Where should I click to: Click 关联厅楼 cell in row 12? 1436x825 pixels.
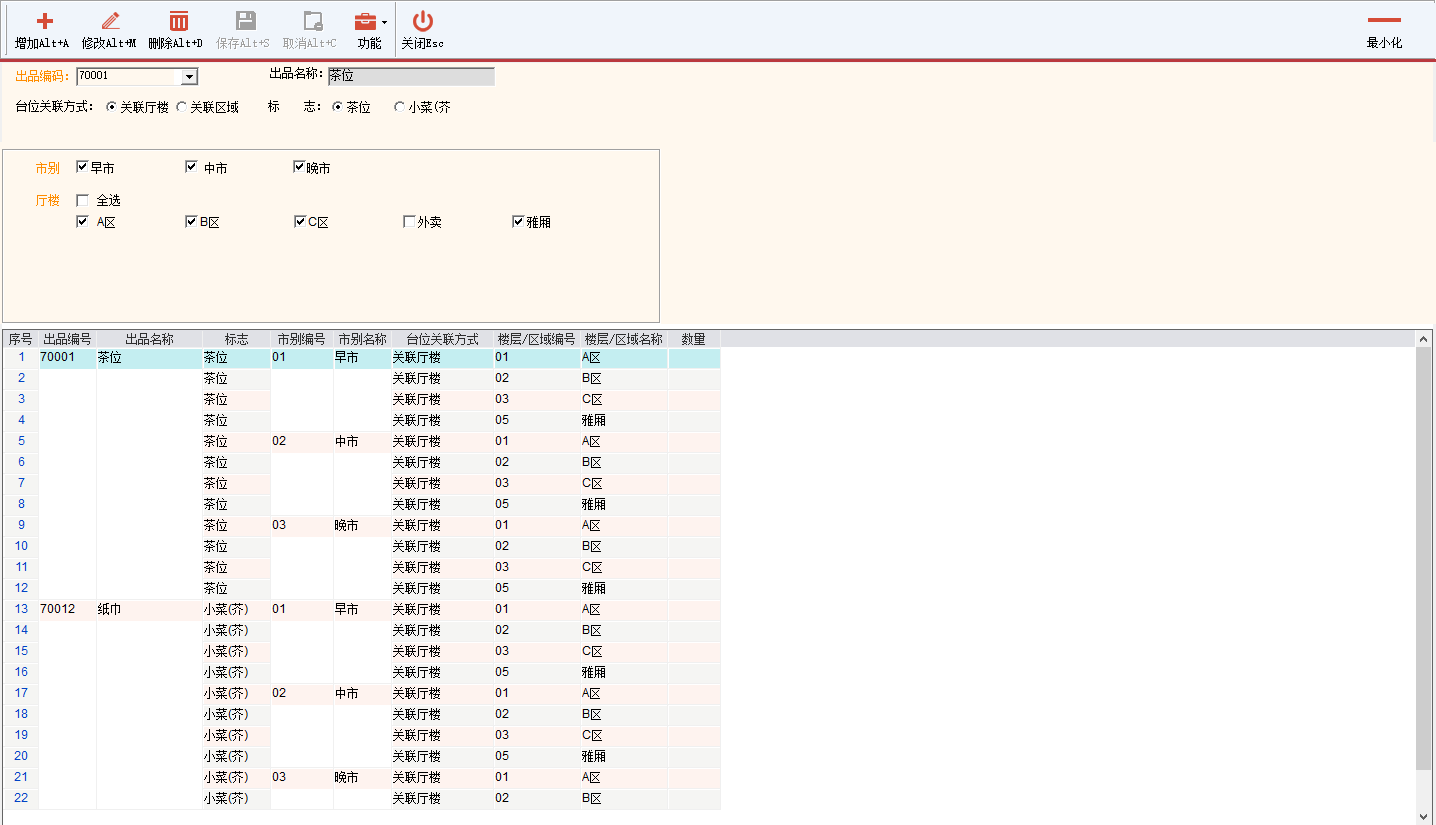click(x=442, y=588)
